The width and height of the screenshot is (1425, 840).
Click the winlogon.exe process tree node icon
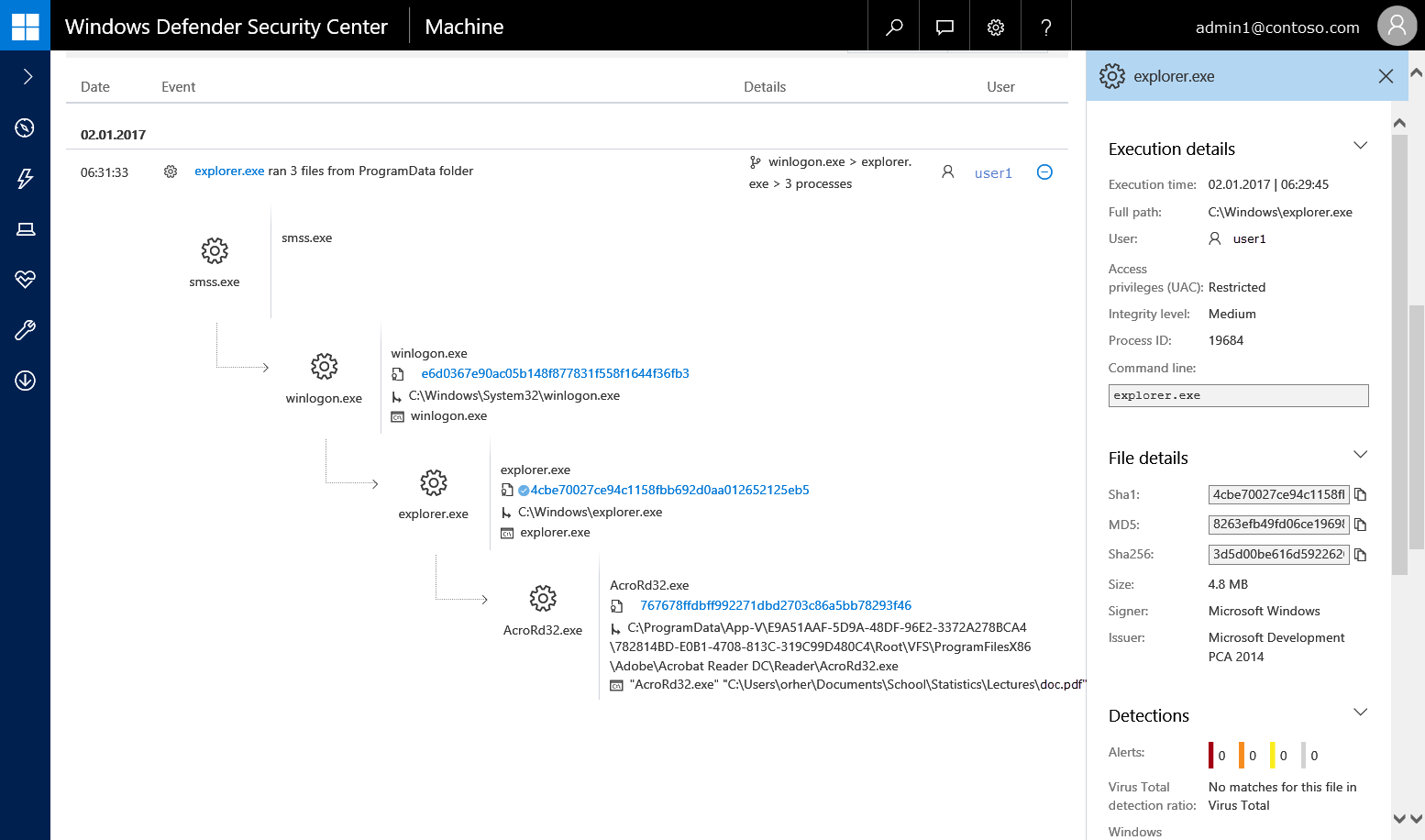[x=324, y=367]
